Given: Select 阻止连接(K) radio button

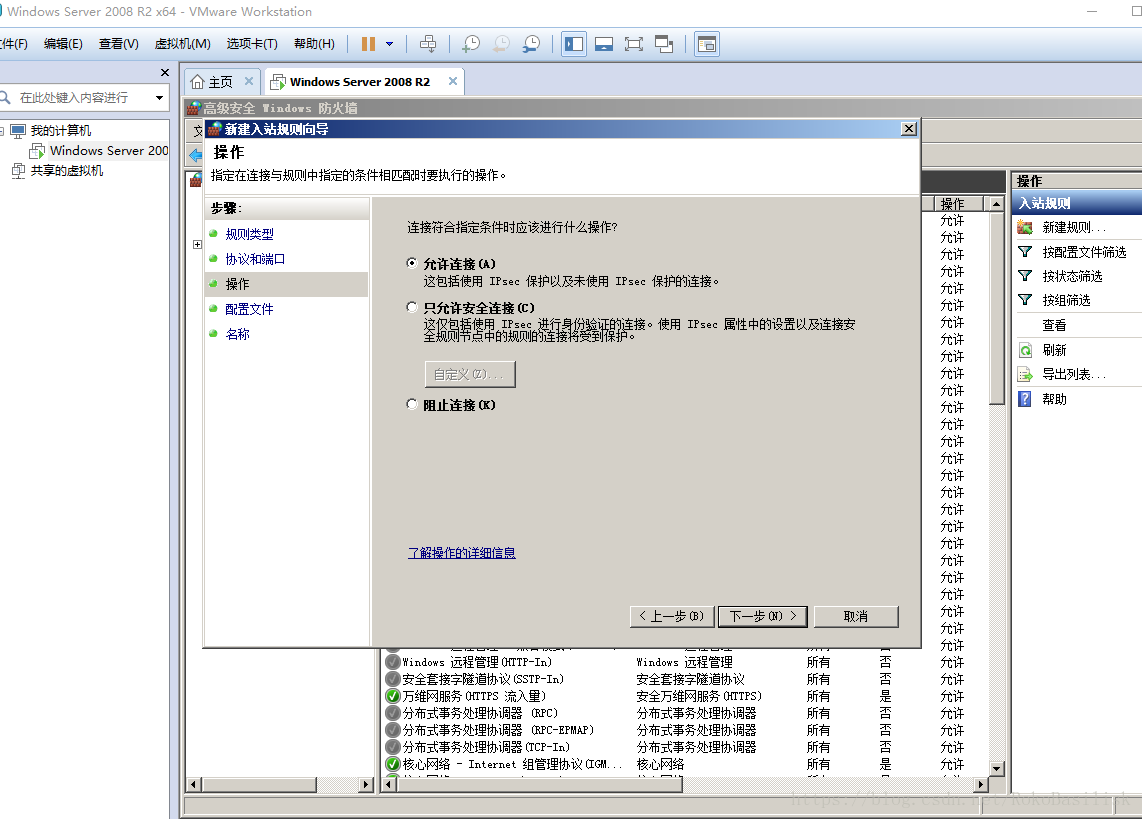Looking at the screenshot, I should coord(412,404).
